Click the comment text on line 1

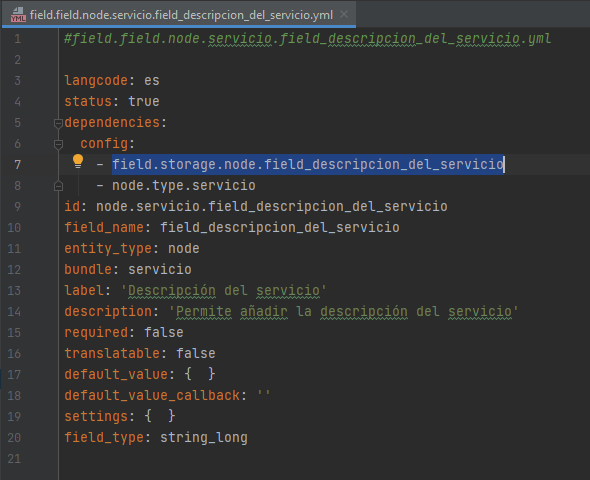[x=308, y=39]
